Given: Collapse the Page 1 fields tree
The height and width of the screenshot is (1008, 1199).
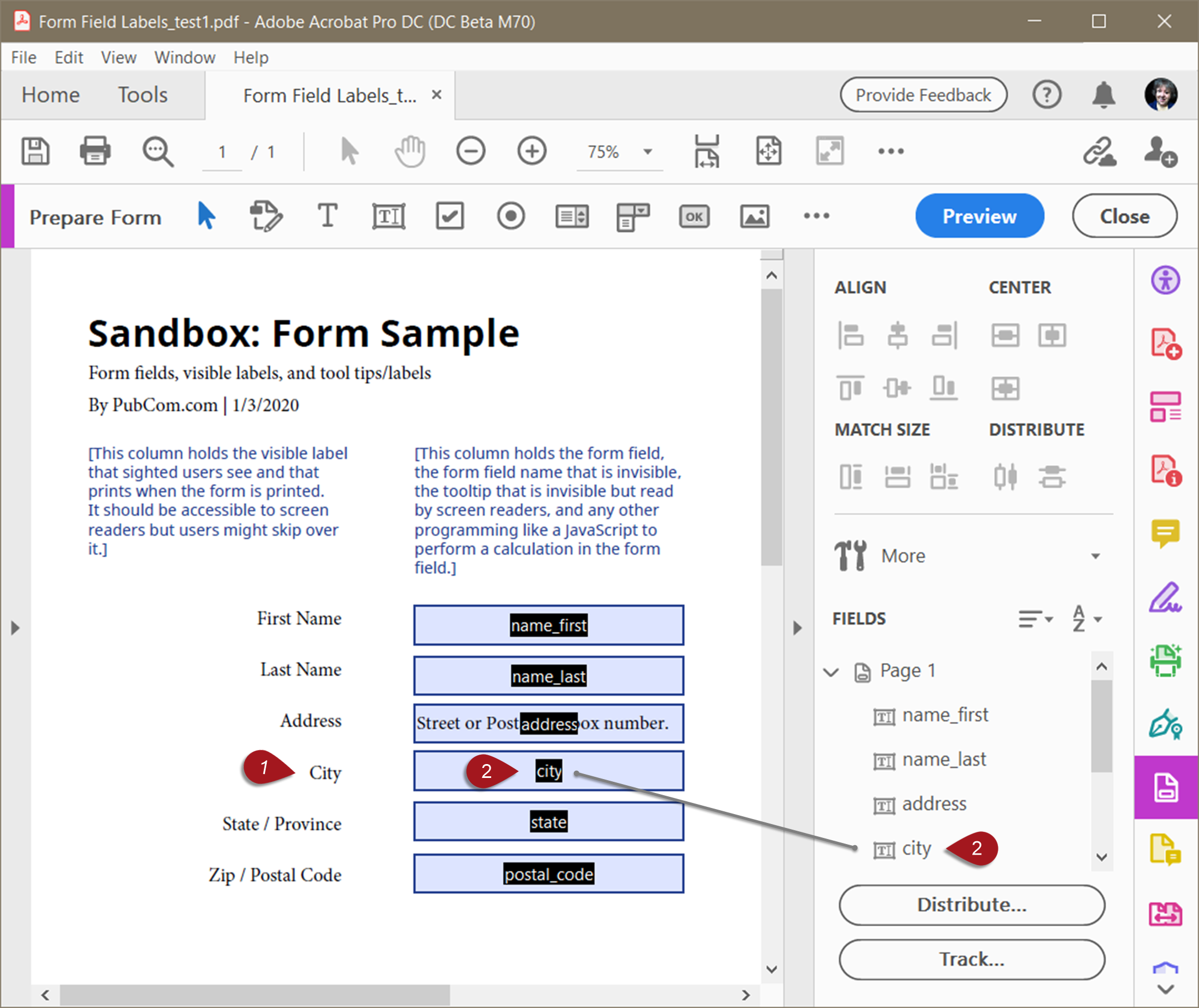Looking at the screenshot, I should pos(831,672).
